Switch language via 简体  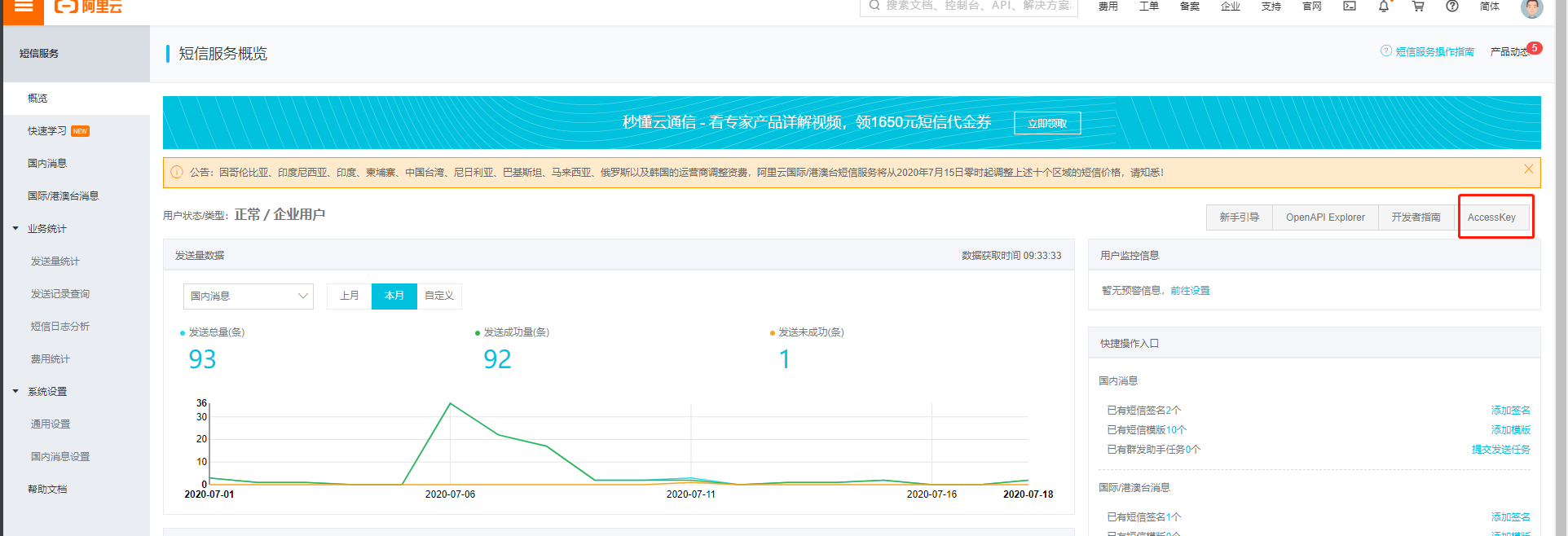click(x=1490, y=6)
